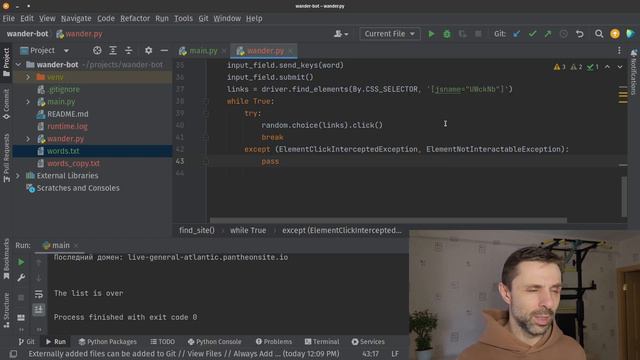Open the IDE updates orange icon

click(x=615, y=34)
